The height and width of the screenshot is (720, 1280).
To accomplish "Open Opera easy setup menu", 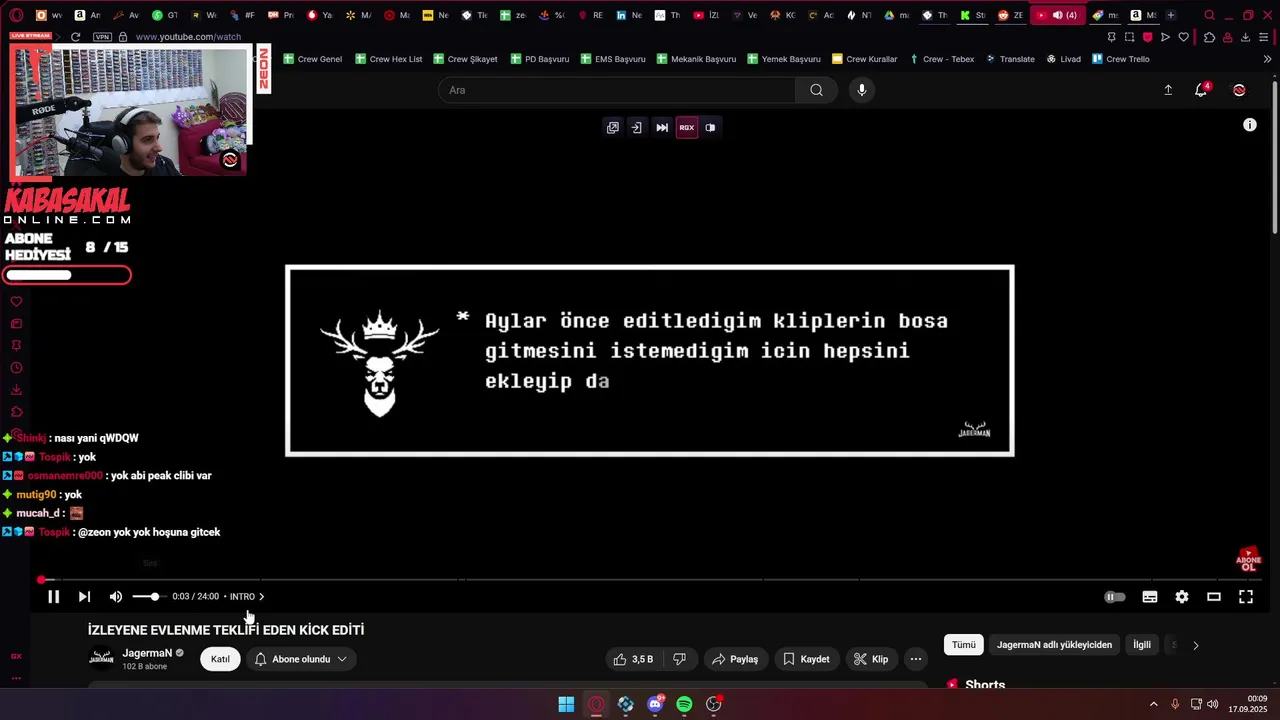I will click(x=1265, y=37).
